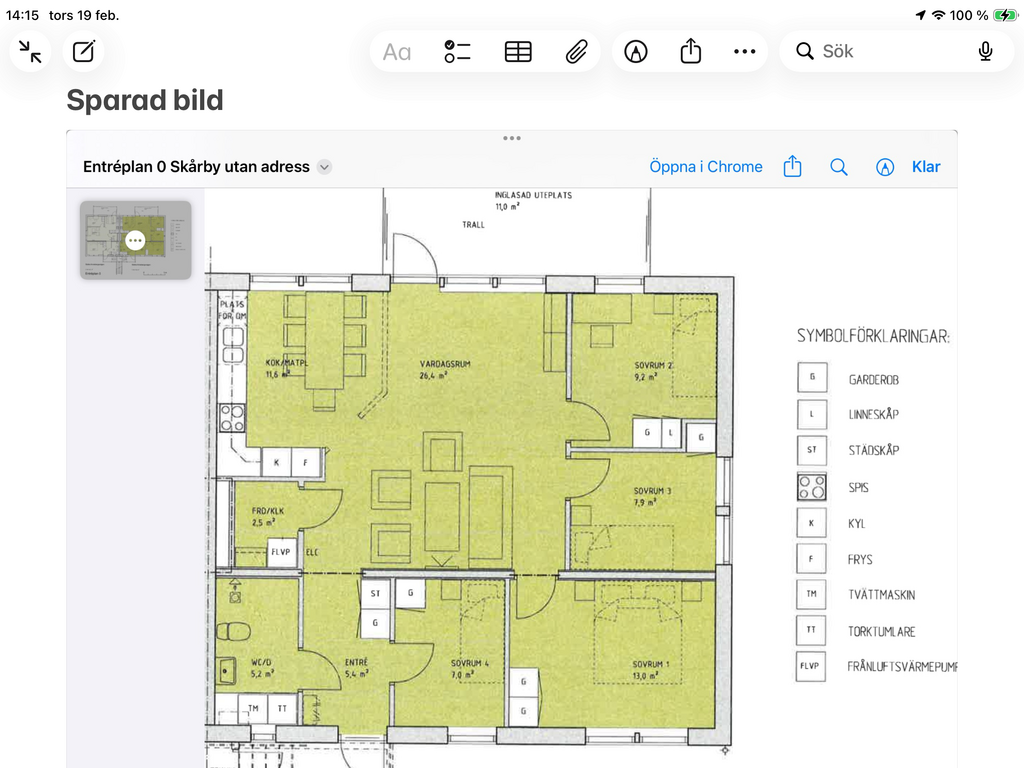Screen dimensions: 1024x768
Task: Insert a checklist using the checklist icon
Action: point(457,52)
